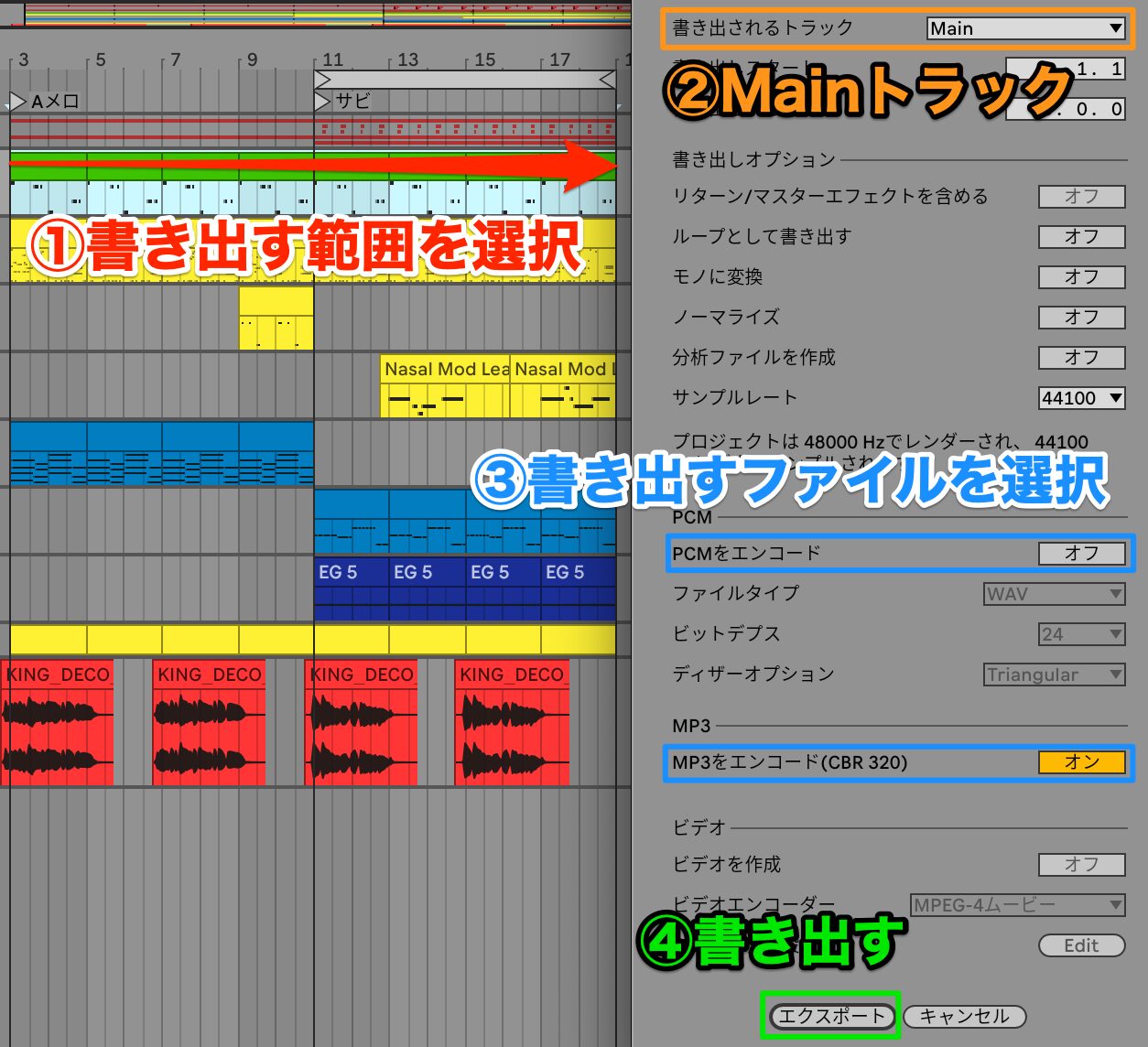This screenshot has width=1148, height=1047.
Task: Click bar 9 on the timeline ruler
Action: coord(252,60)
